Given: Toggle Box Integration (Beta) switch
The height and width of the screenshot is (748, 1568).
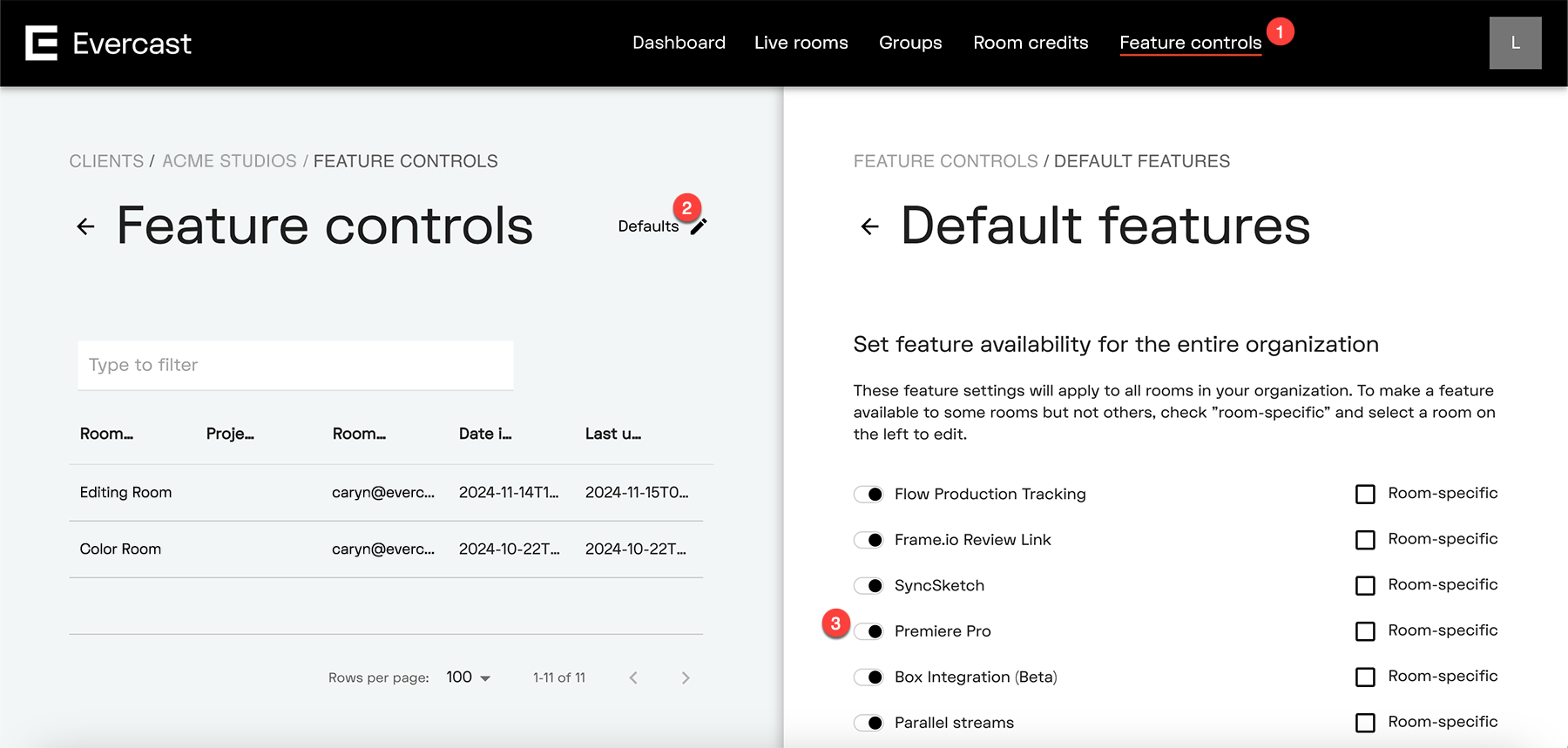Looking at the screenshot, I should click(x=868, y=677).
